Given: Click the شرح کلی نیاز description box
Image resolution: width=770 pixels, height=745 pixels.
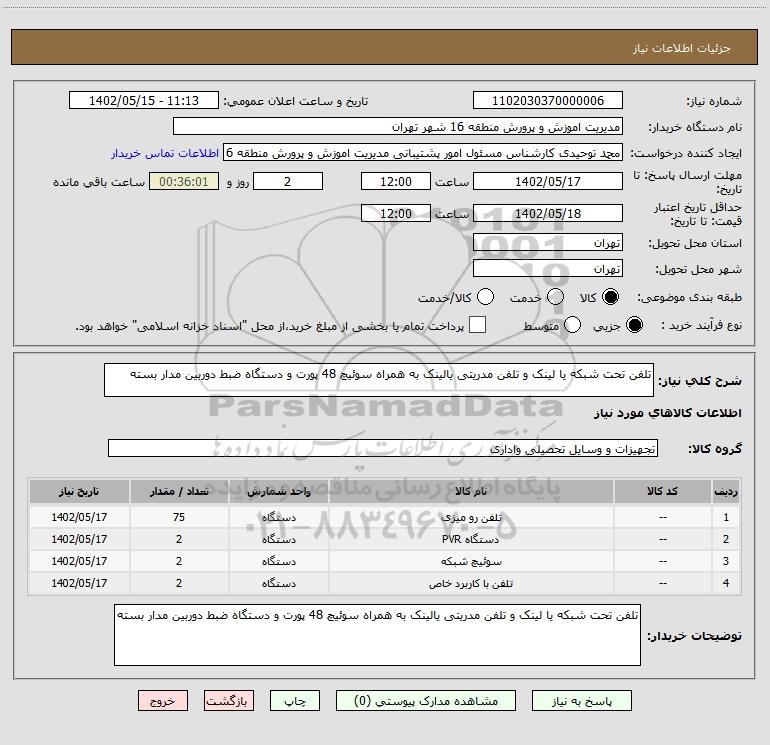Looking at the screenshot, I should pyautogui.click(x=379, y=380).
